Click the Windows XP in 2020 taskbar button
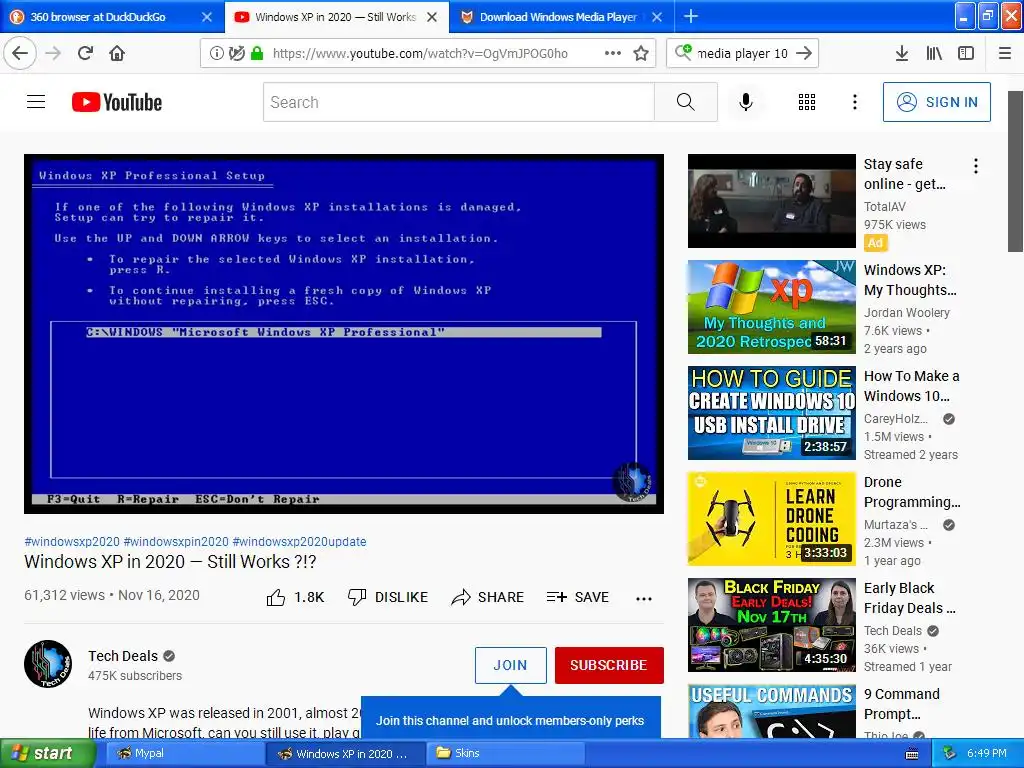 click(x=345, y=754)
